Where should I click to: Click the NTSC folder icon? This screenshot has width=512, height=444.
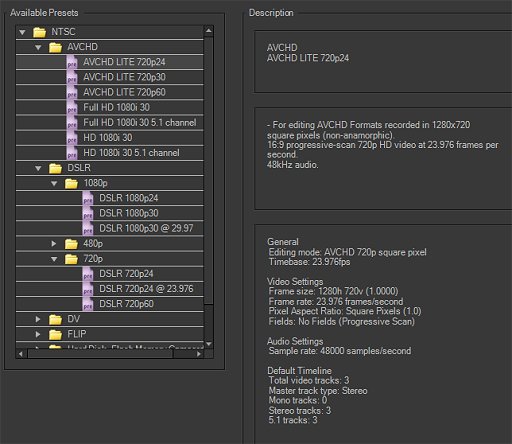click(x=39, y=32)
